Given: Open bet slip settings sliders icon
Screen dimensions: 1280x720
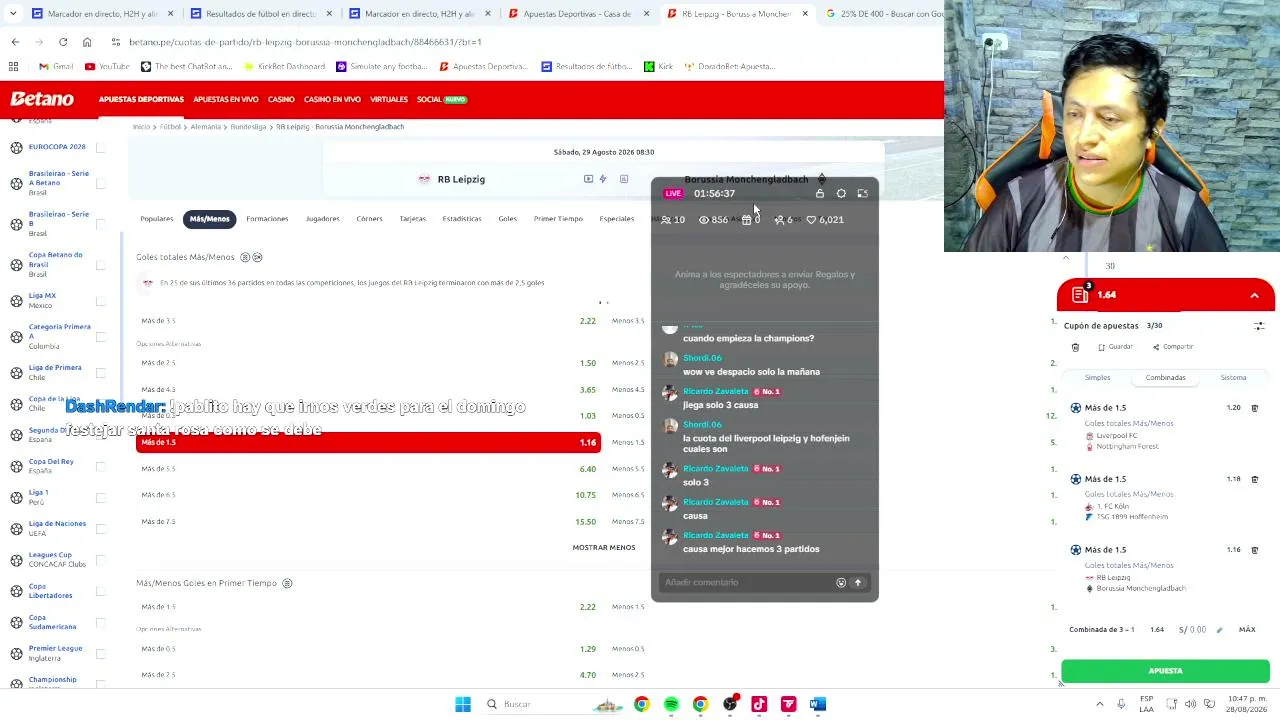Looking at the screenshot, I should pos(1259,326).
